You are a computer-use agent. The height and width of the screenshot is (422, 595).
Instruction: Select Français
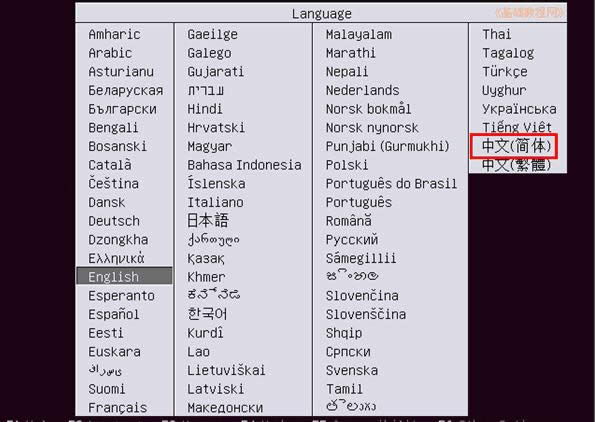pyautogui.click(x=118, y=408)
